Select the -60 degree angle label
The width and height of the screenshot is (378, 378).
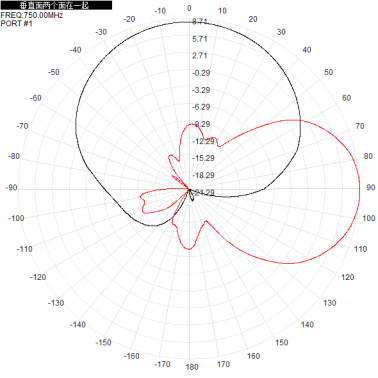point(36,98)
